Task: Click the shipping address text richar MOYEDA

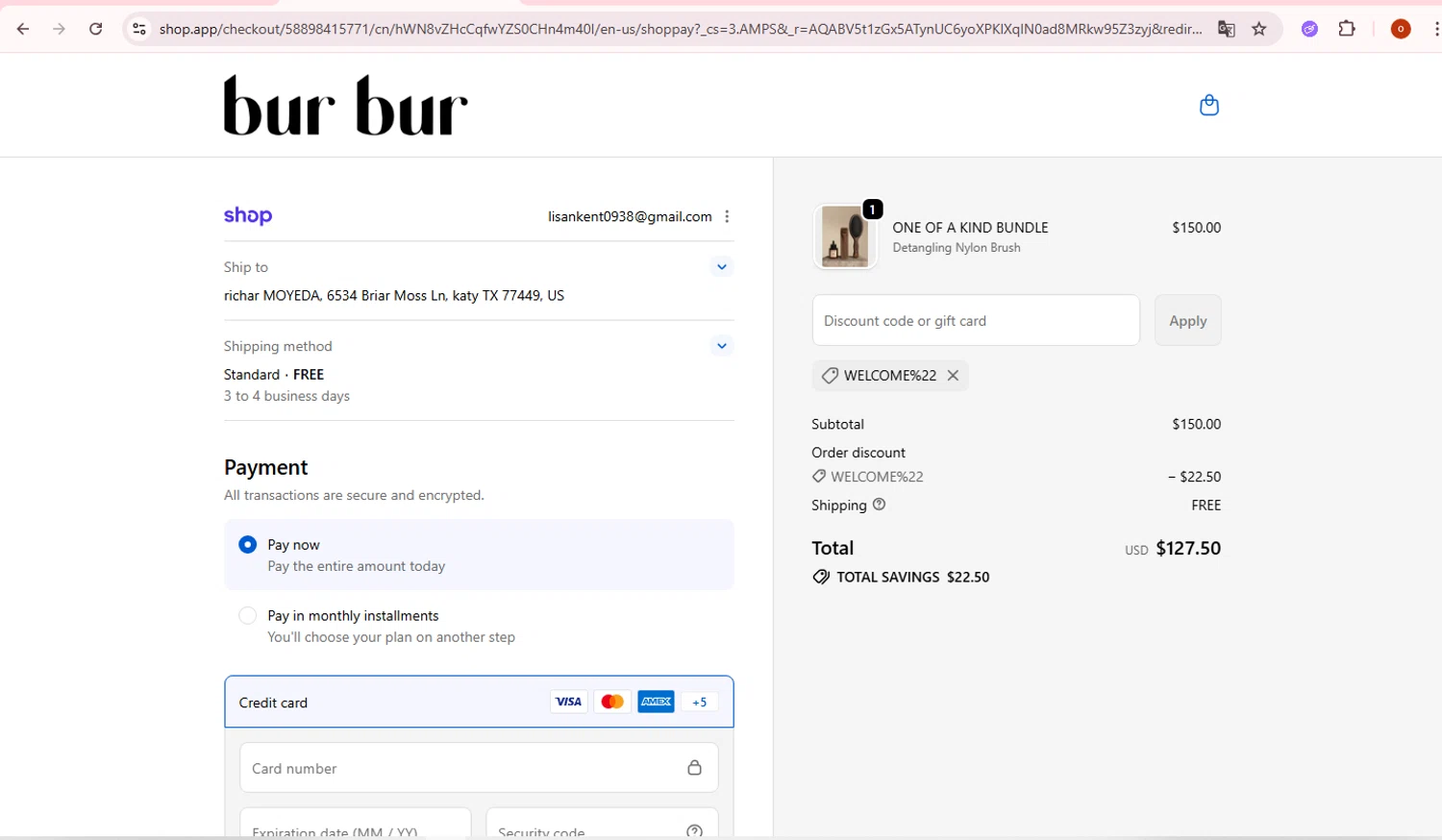Action: tap(394, 295)
